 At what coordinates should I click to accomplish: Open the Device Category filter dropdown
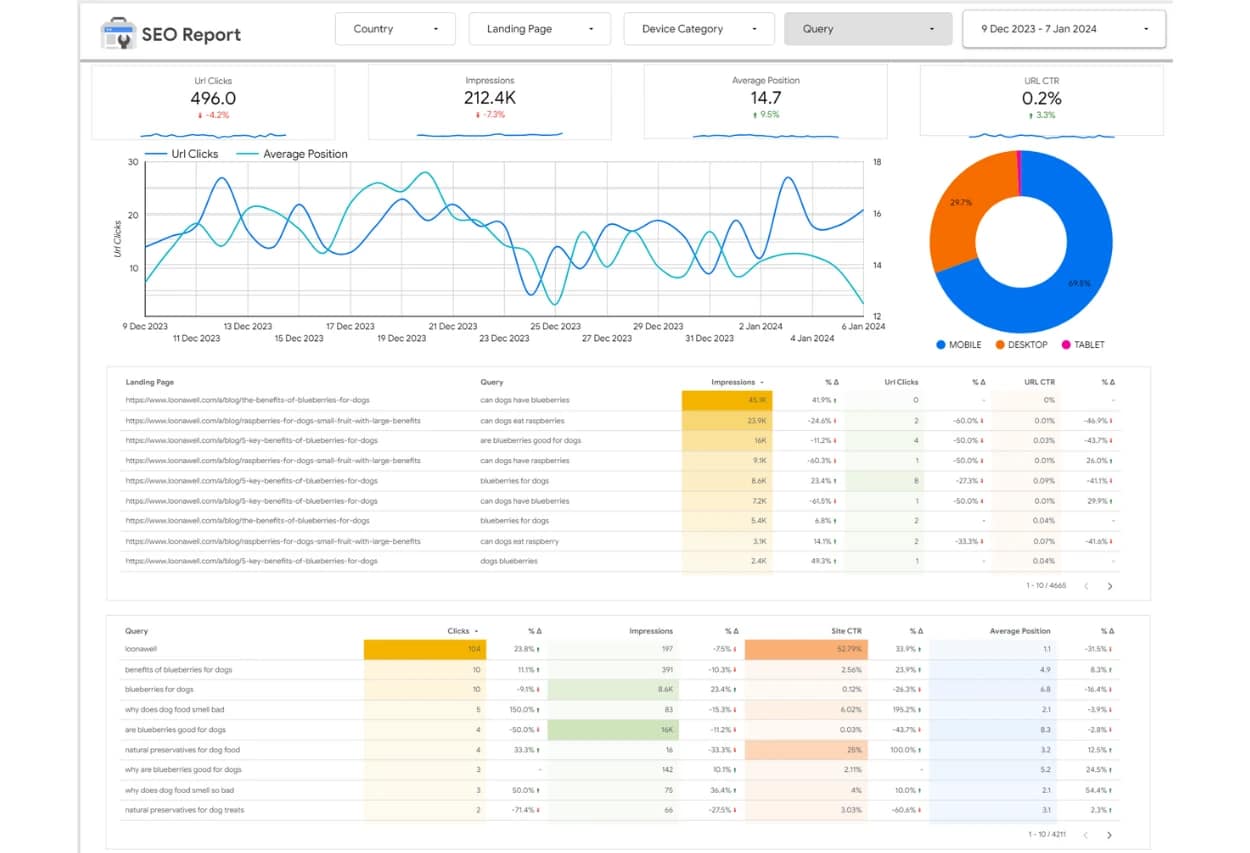point(698,29)
